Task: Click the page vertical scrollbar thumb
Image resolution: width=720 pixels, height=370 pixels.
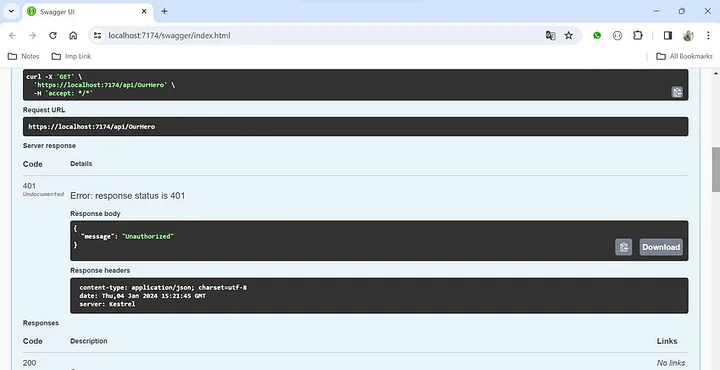Action: coord(715,169)
